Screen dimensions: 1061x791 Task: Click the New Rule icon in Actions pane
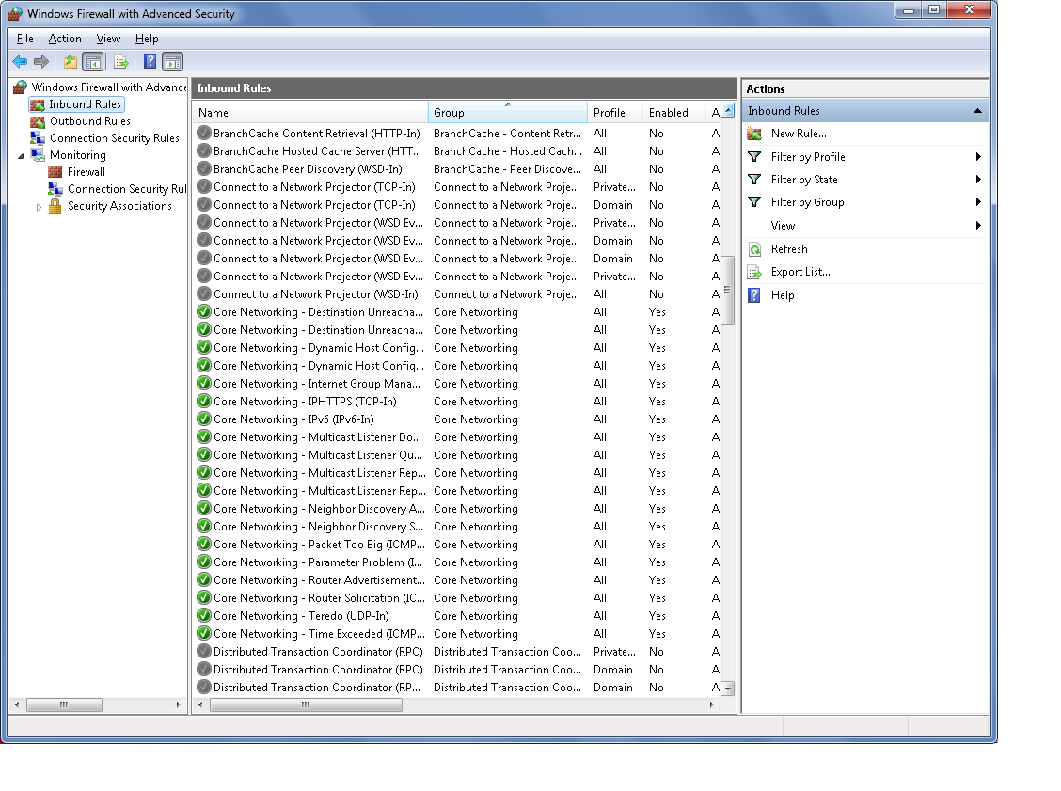coord(754,134)
